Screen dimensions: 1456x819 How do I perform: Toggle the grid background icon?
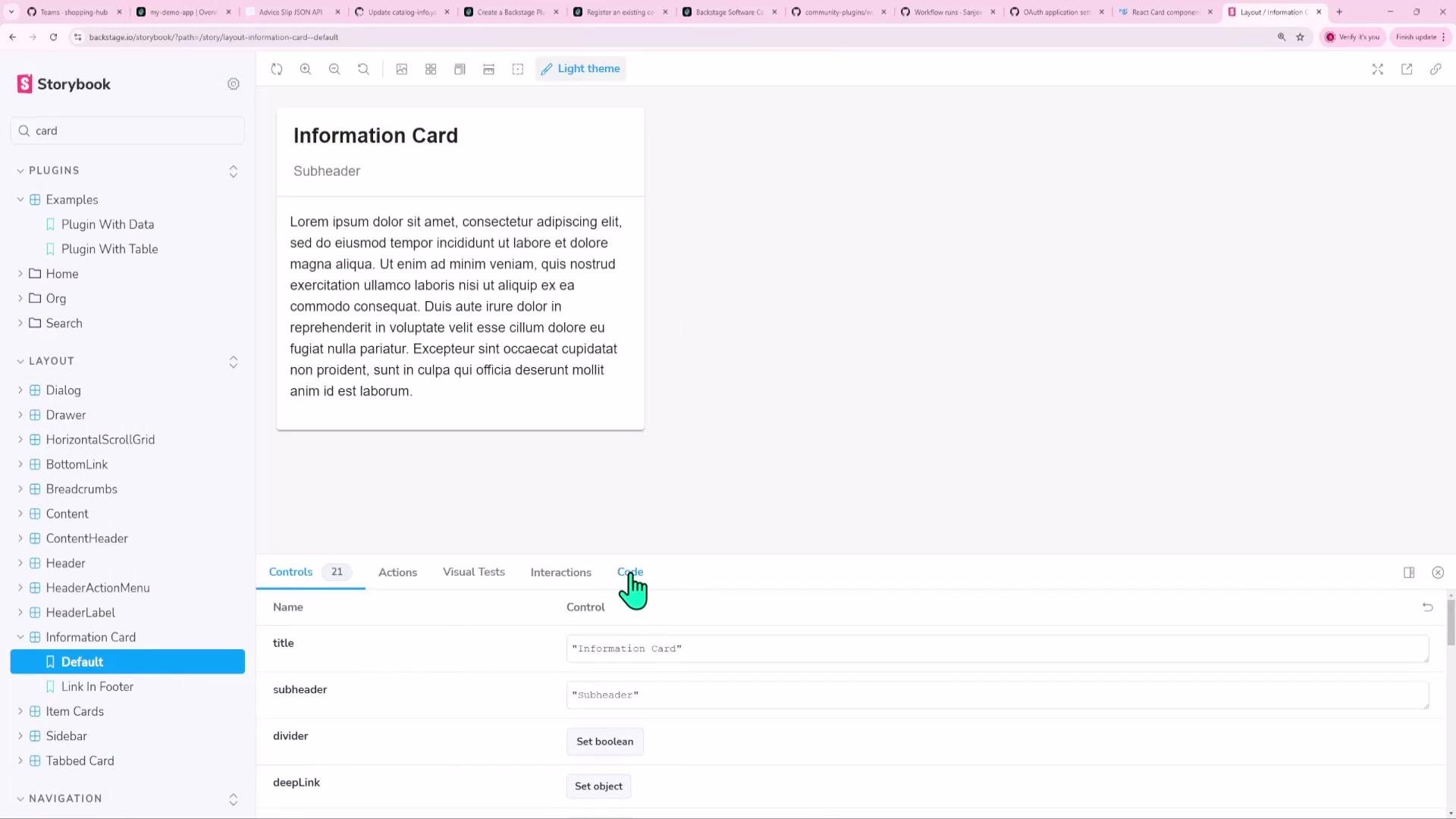tap(431, 69)
